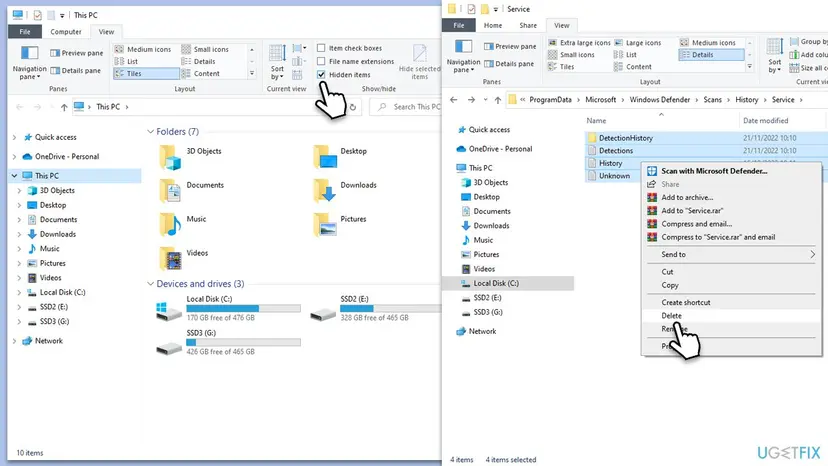Open the Pictures folder tile
Image resolution: width=828 pixels, height=466 pixels.
(340, 225)
